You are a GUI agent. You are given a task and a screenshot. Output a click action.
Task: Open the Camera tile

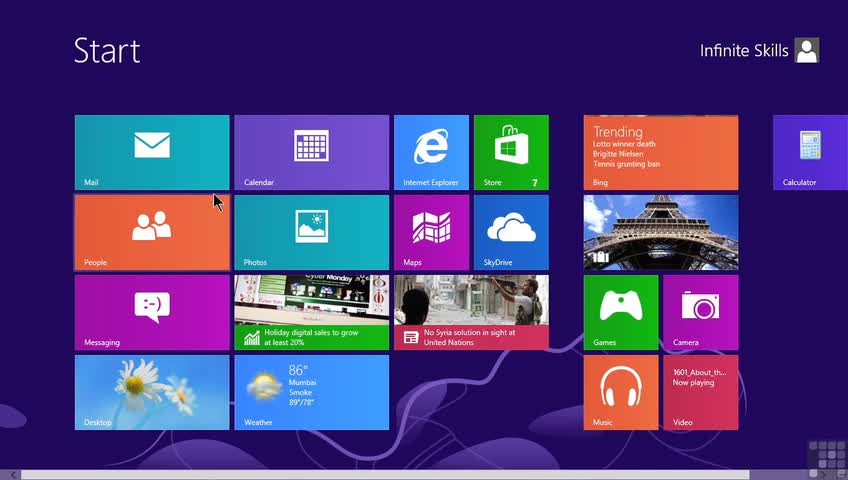tap(701, 312)
